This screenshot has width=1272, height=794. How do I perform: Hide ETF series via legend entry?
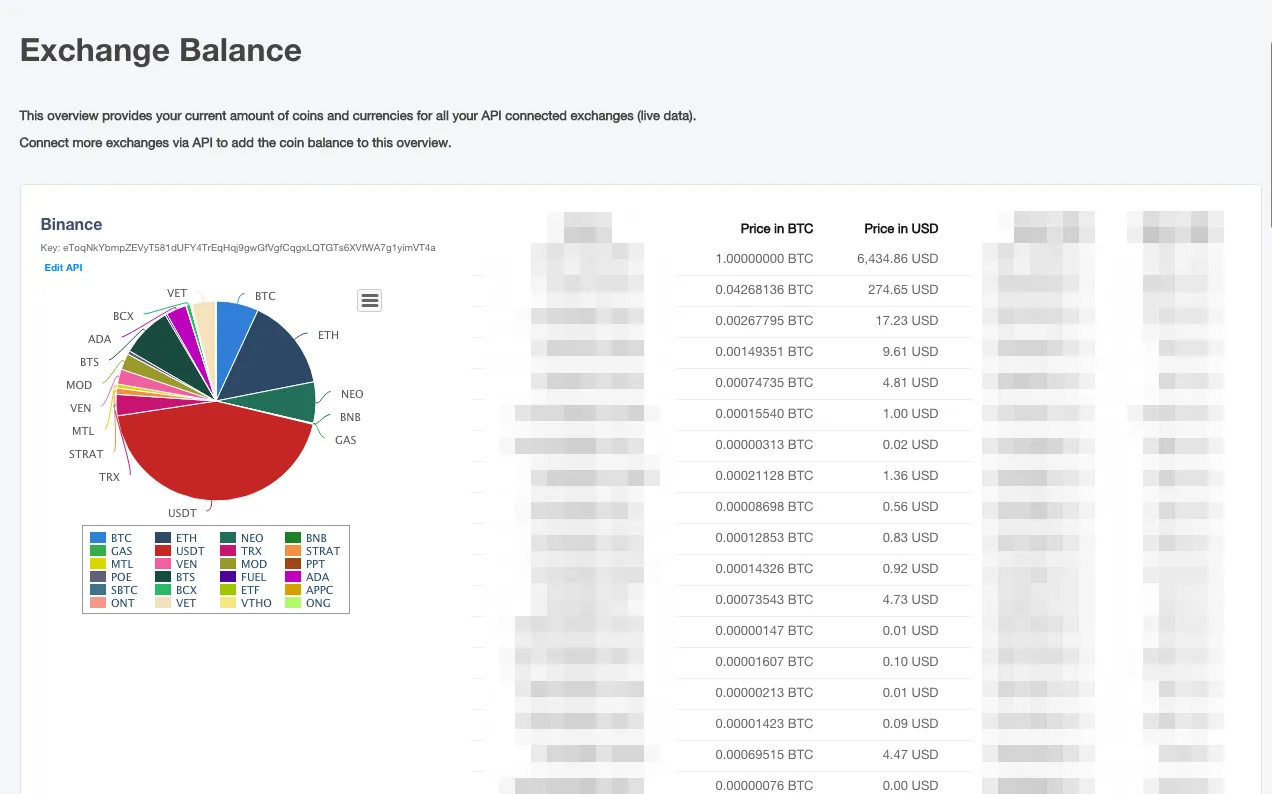(240, 590)
